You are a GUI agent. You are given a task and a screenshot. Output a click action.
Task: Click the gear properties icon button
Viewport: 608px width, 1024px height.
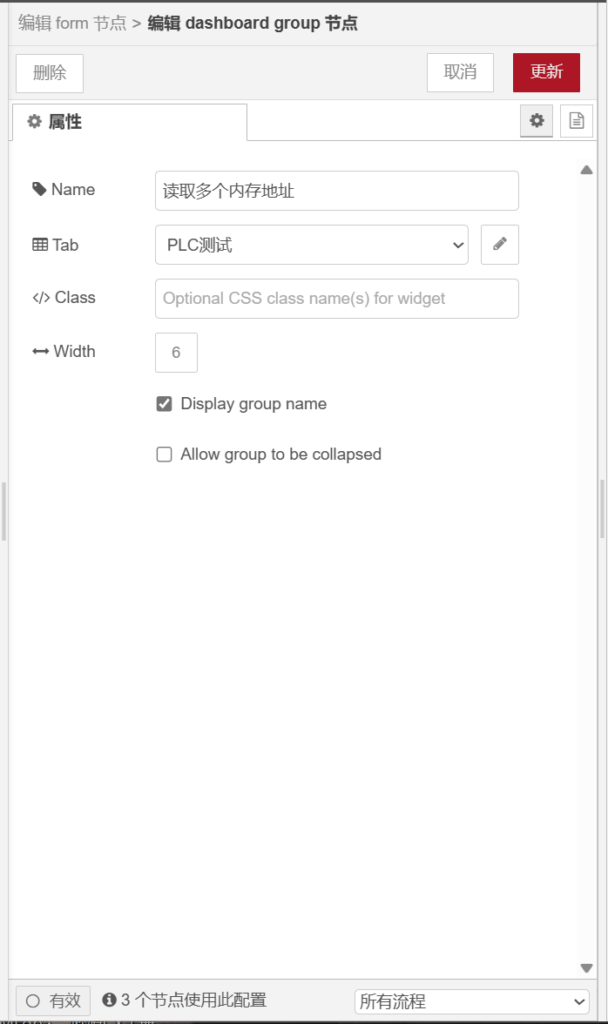pyautogui.click(x=536, y=121)
